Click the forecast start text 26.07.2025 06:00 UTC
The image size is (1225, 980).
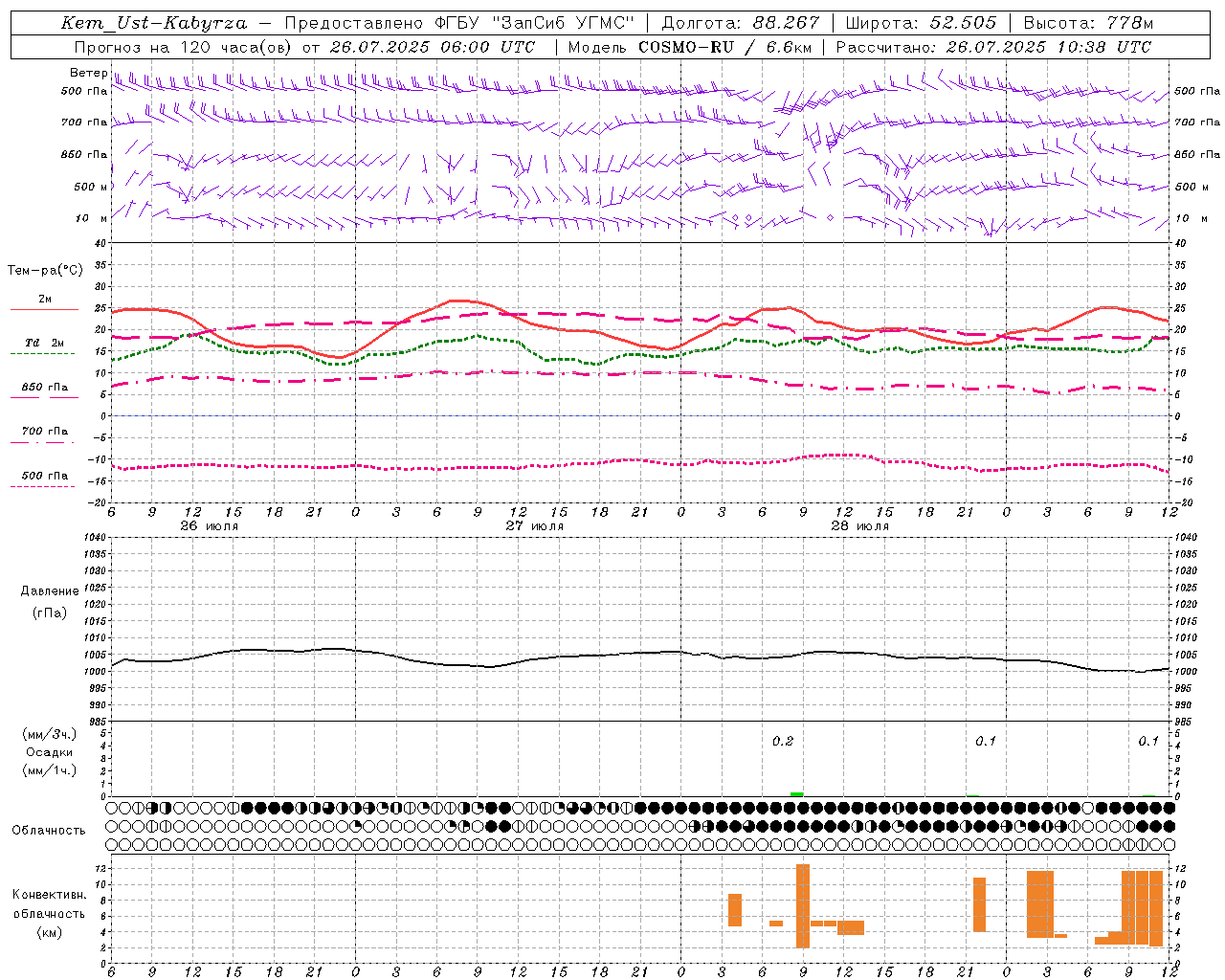(x=433, y=47)
